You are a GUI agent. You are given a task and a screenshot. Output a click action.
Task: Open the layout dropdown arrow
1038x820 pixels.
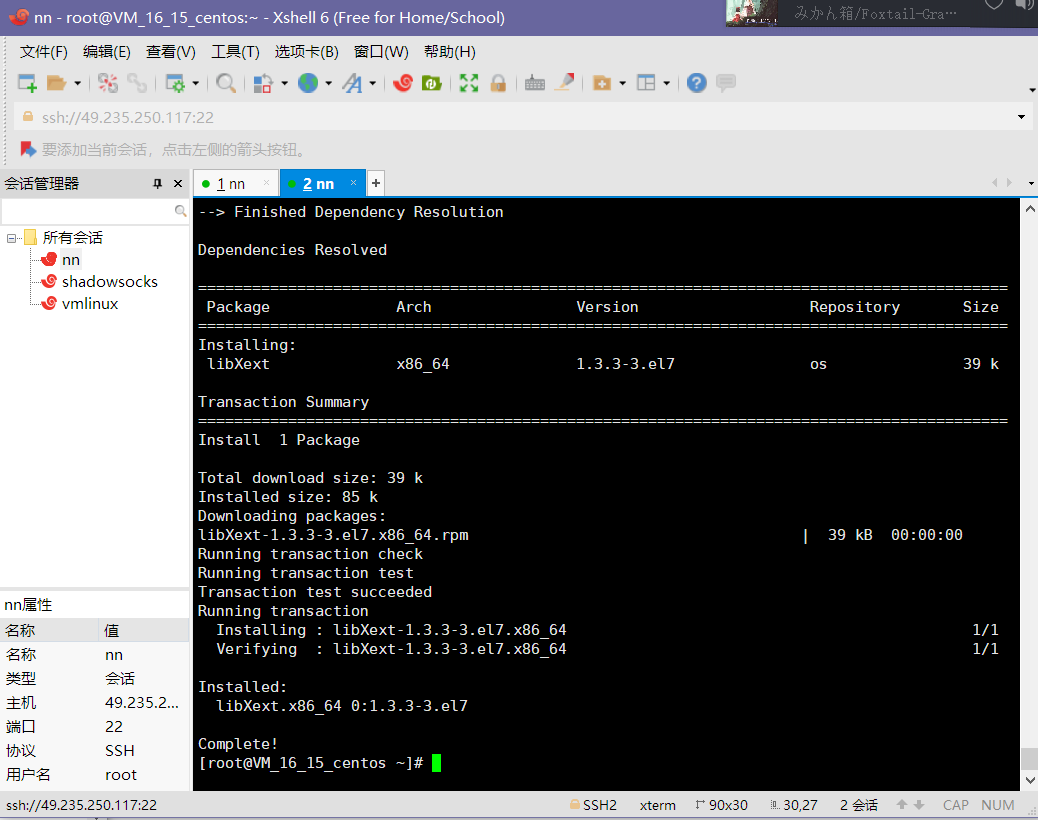point(667,83)
